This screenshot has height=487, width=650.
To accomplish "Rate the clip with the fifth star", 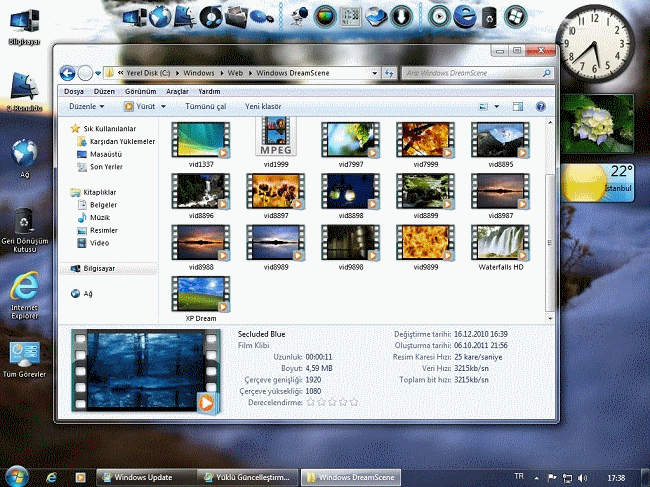I will pyautogui.click(x=354, y=402).
